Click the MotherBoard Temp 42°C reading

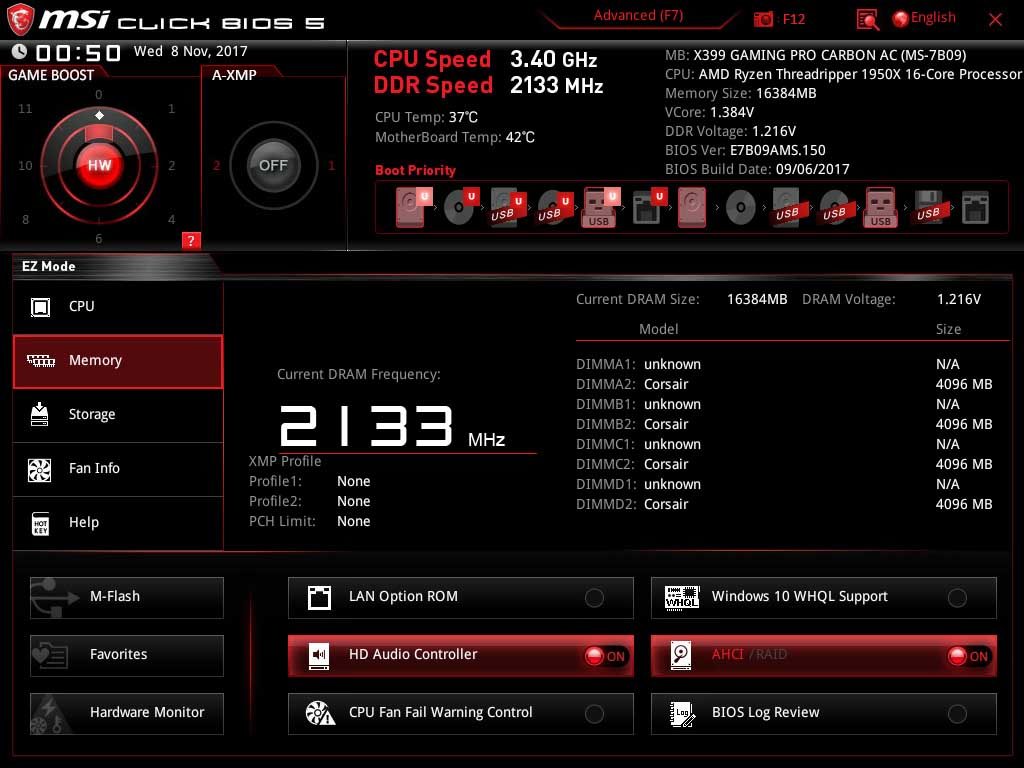[455, 137]
